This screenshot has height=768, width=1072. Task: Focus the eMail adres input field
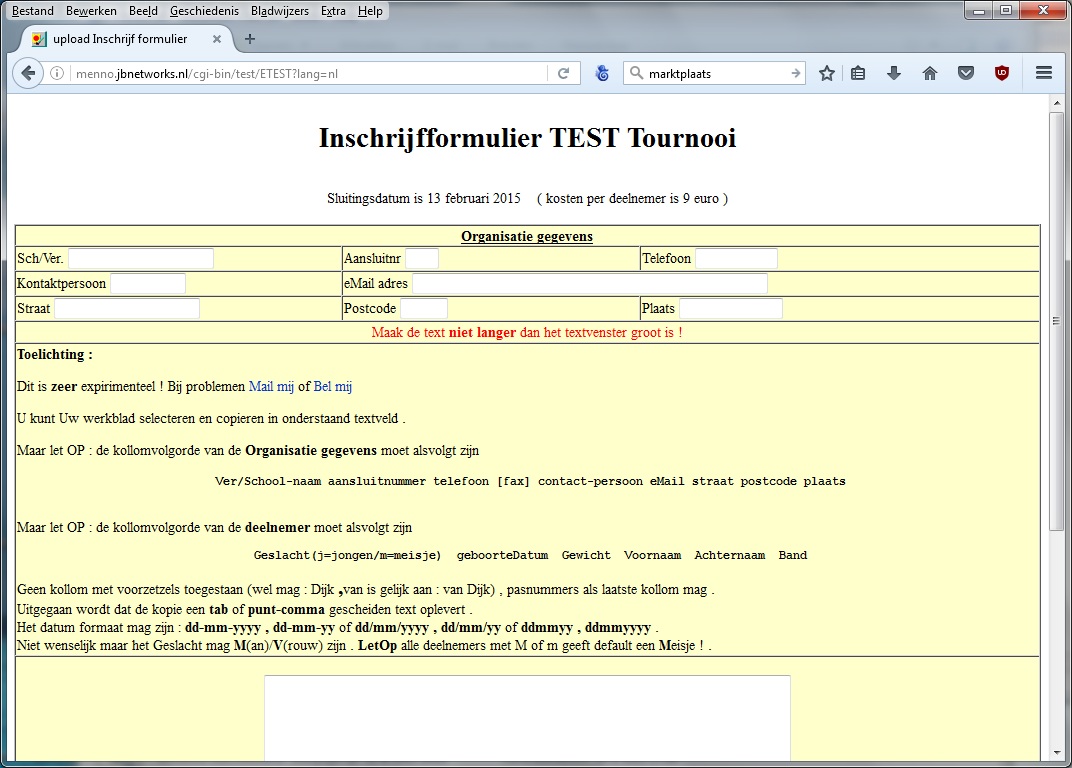[x=589, y=284]
